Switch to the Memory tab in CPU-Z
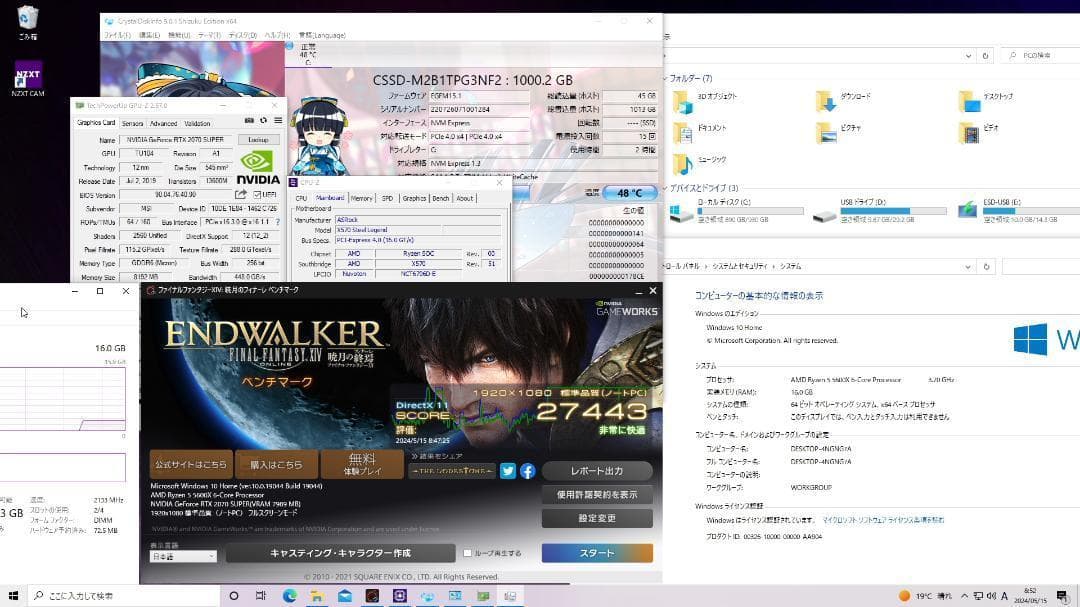The height and width of the screenshot is (607, 1080). [x=362, y=198]
